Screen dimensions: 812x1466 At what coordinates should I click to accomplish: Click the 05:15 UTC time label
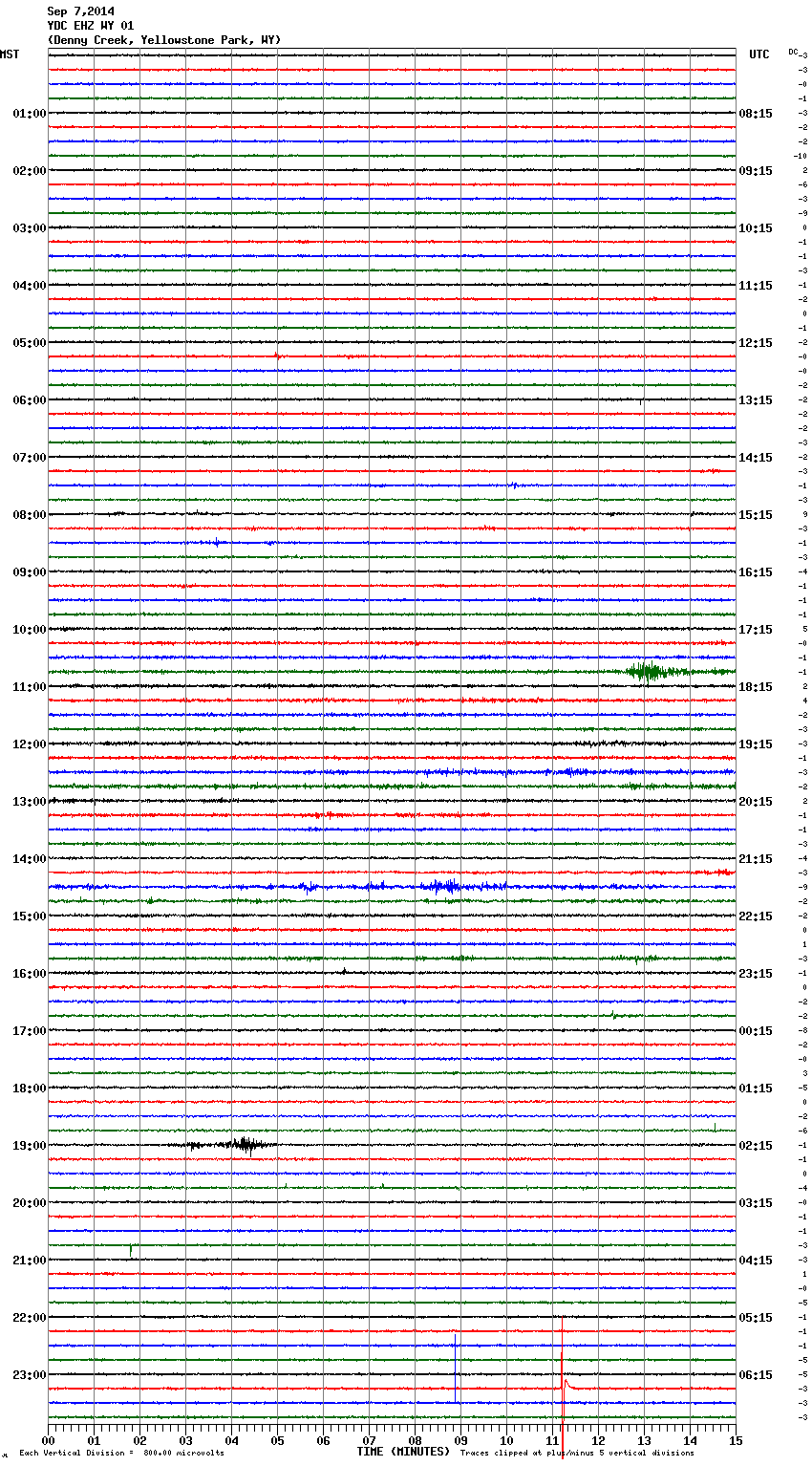tap(756, 1318)
